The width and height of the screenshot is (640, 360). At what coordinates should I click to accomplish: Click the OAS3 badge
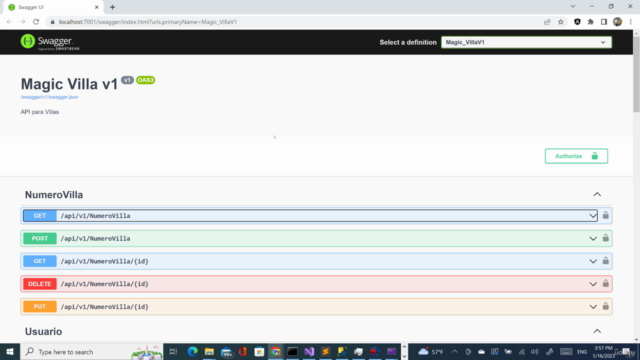[x=146, y=80]
